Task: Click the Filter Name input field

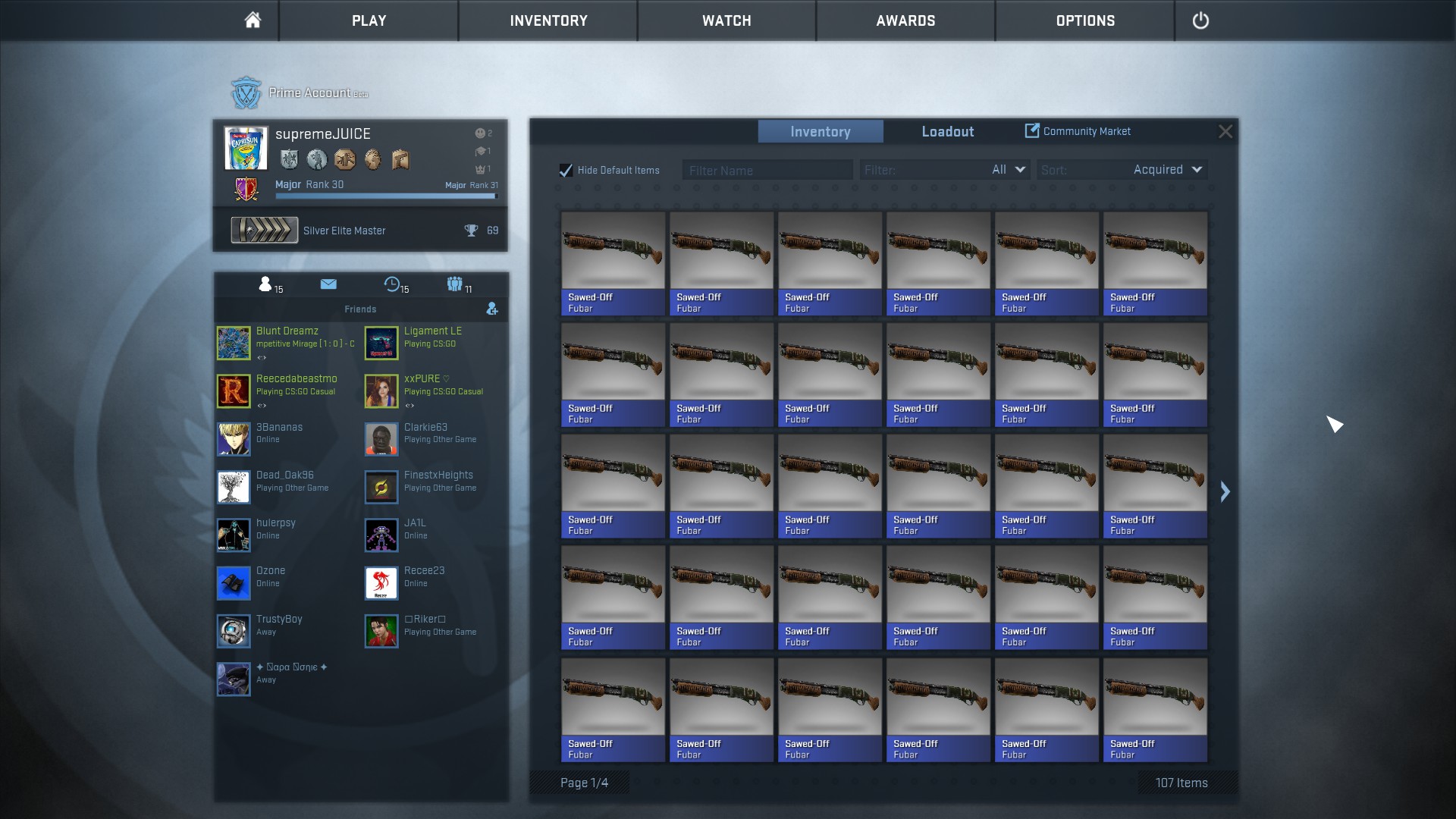Action: (767, 171)
